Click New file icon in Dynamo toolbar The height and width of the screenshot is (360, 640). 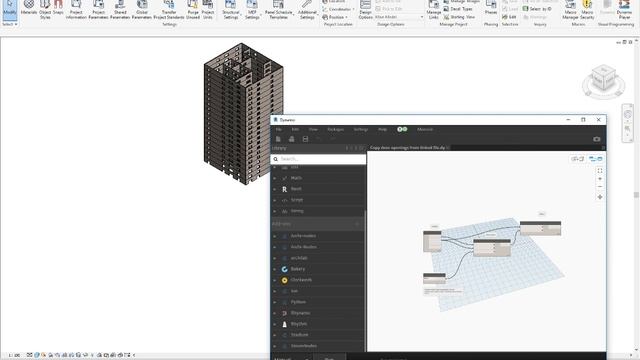click(x=278, y=139)
